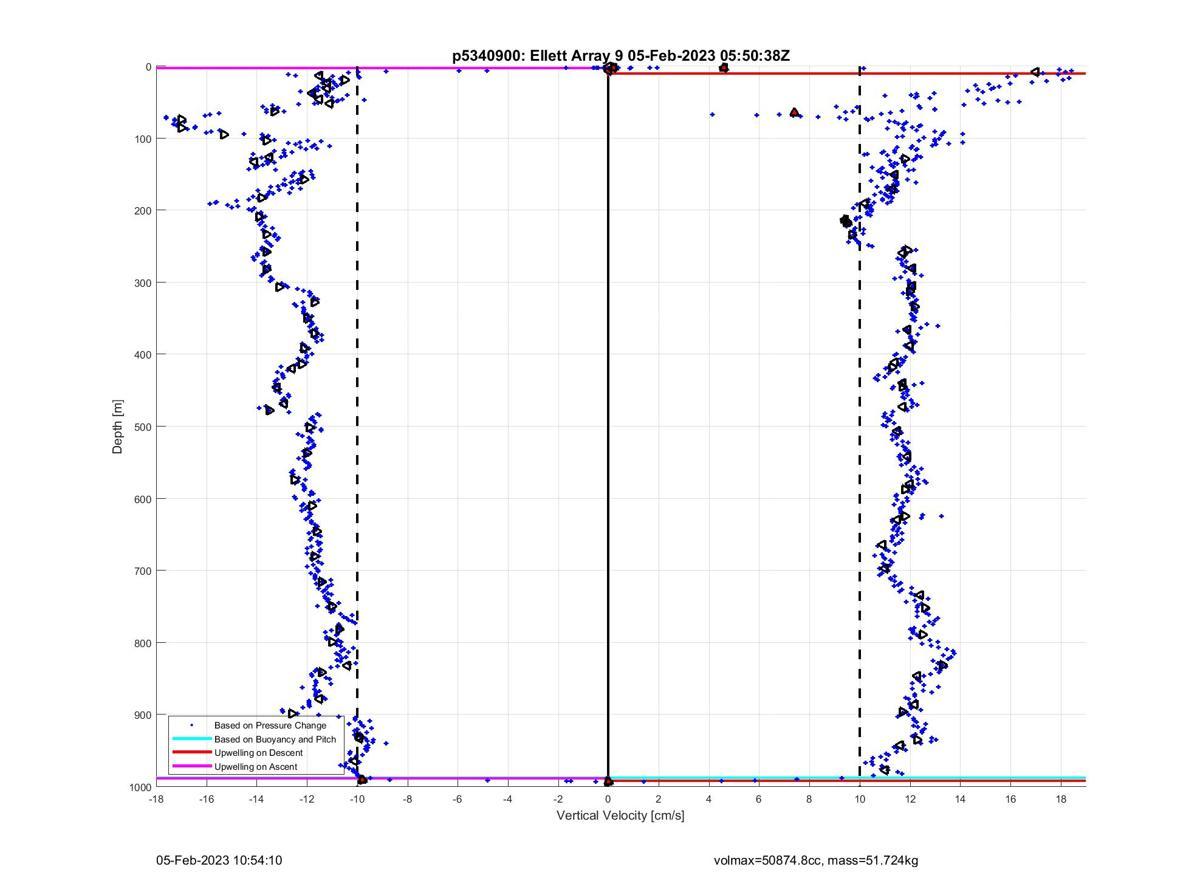Click velocity axis tick label '-8'
This screenshot has width=1200, height=885.
click(x=407, y=799)
